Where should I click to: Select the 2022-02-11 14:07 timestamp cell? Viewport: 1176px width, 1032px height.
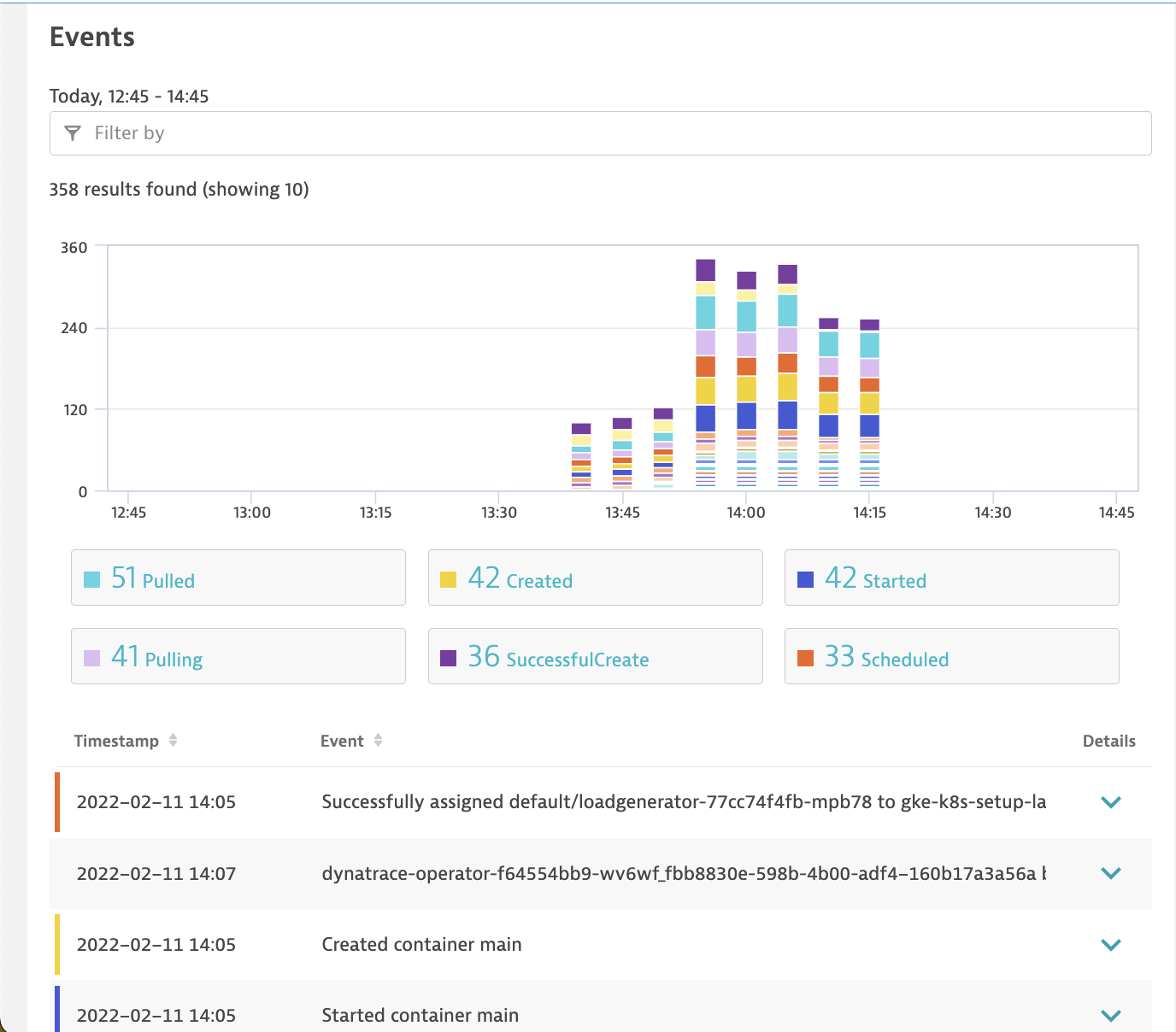(x=156, y=873)
